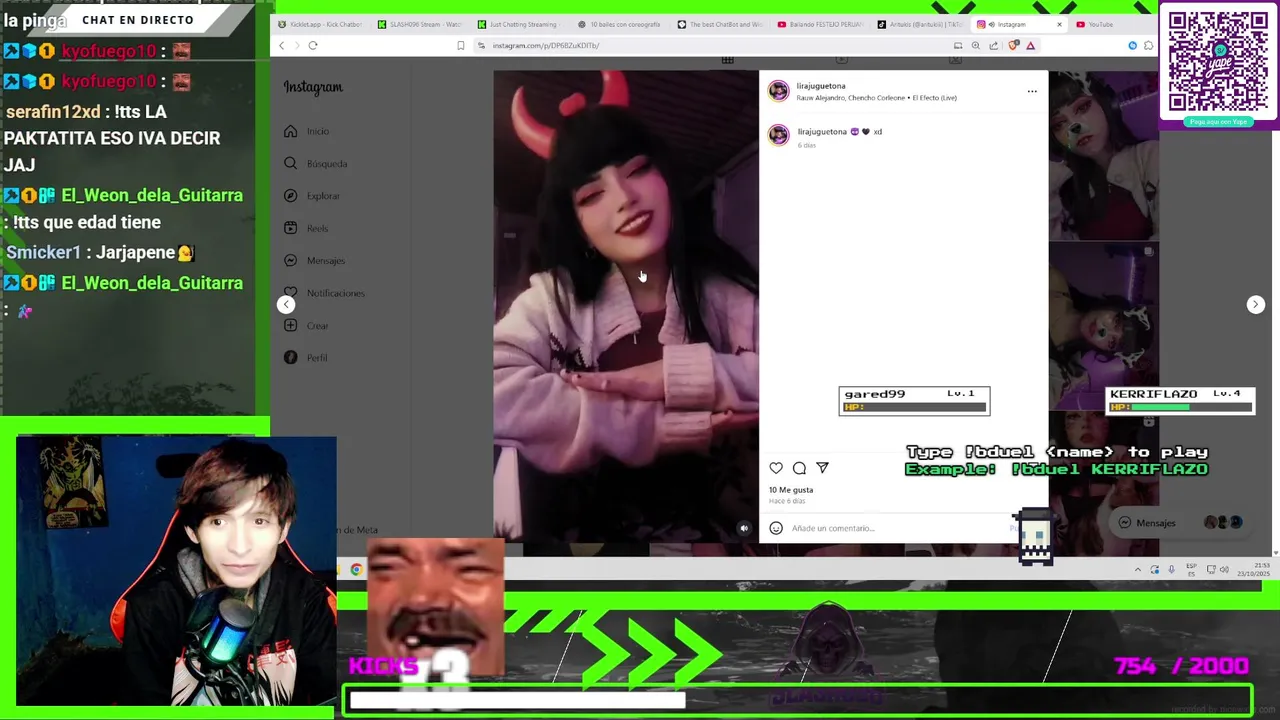Click the browser share page icon

[993, 45]
